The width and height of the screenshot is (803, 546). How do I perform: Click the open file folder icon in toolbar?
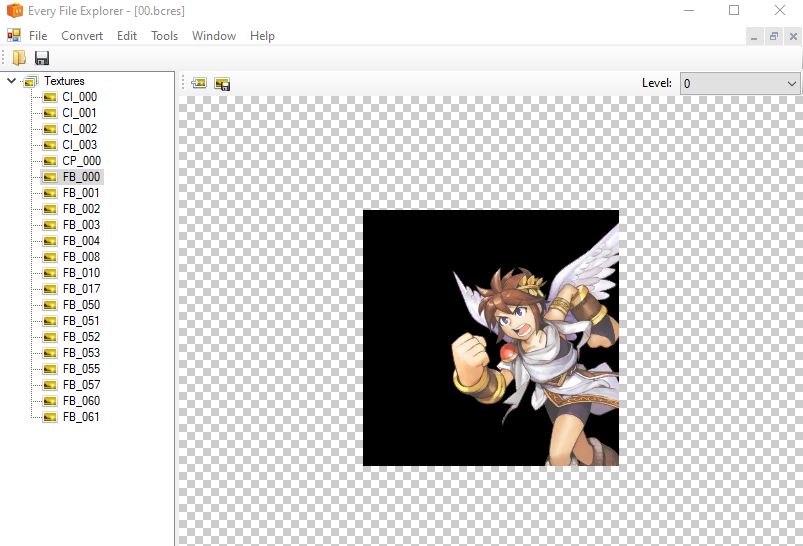tap(19, 58)
